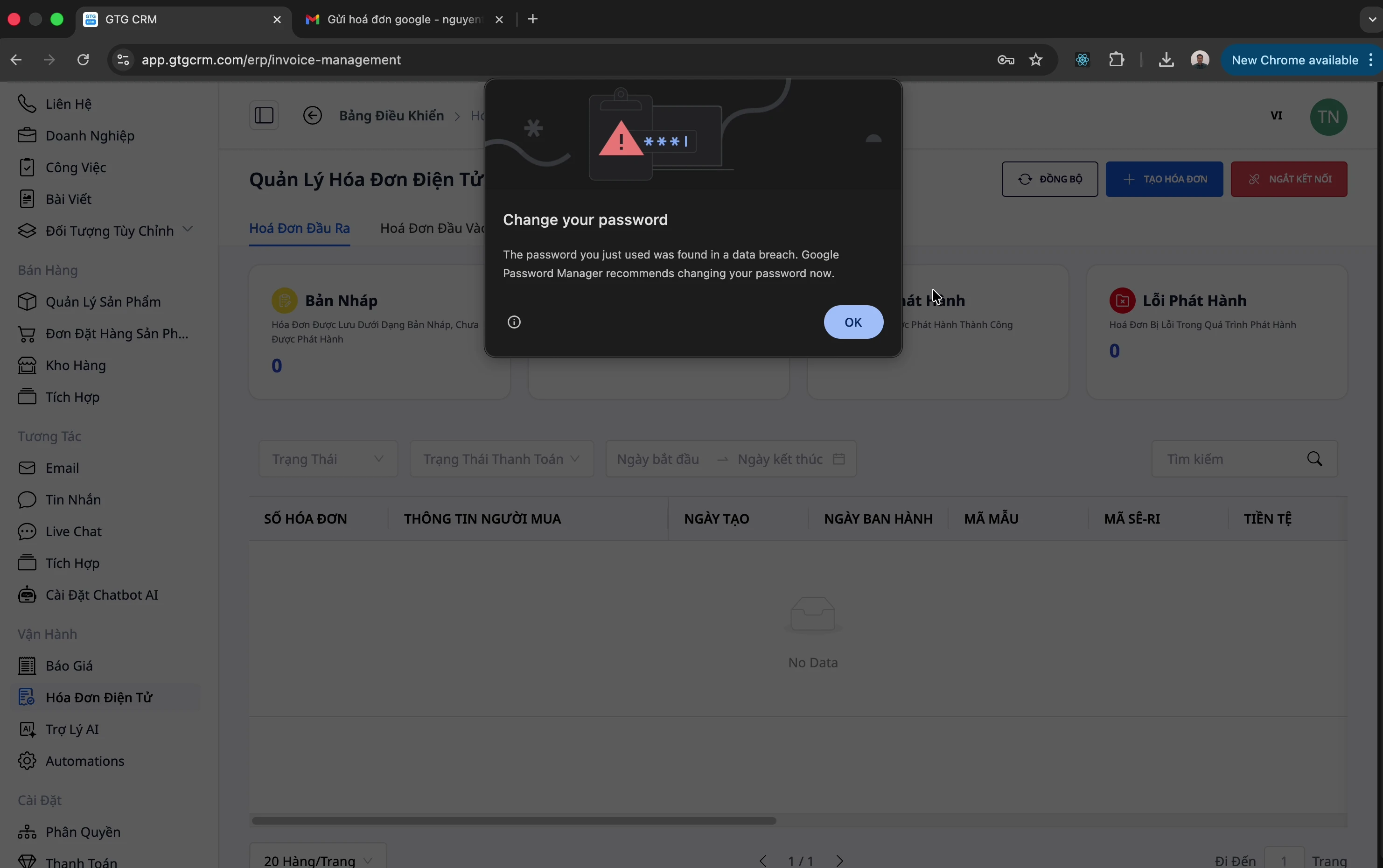The width and height of the screenshot is (1383, 868).
Task: Click the Ngày bắt đầu date field
Action: [658, 459]
